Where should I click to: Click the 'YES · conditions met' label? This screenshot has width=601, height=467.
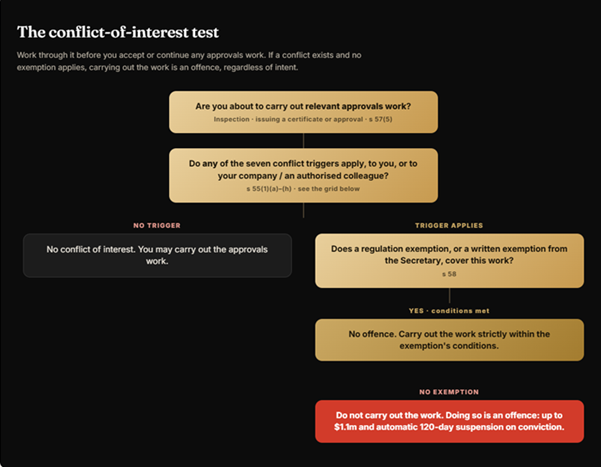coord(449,311)
